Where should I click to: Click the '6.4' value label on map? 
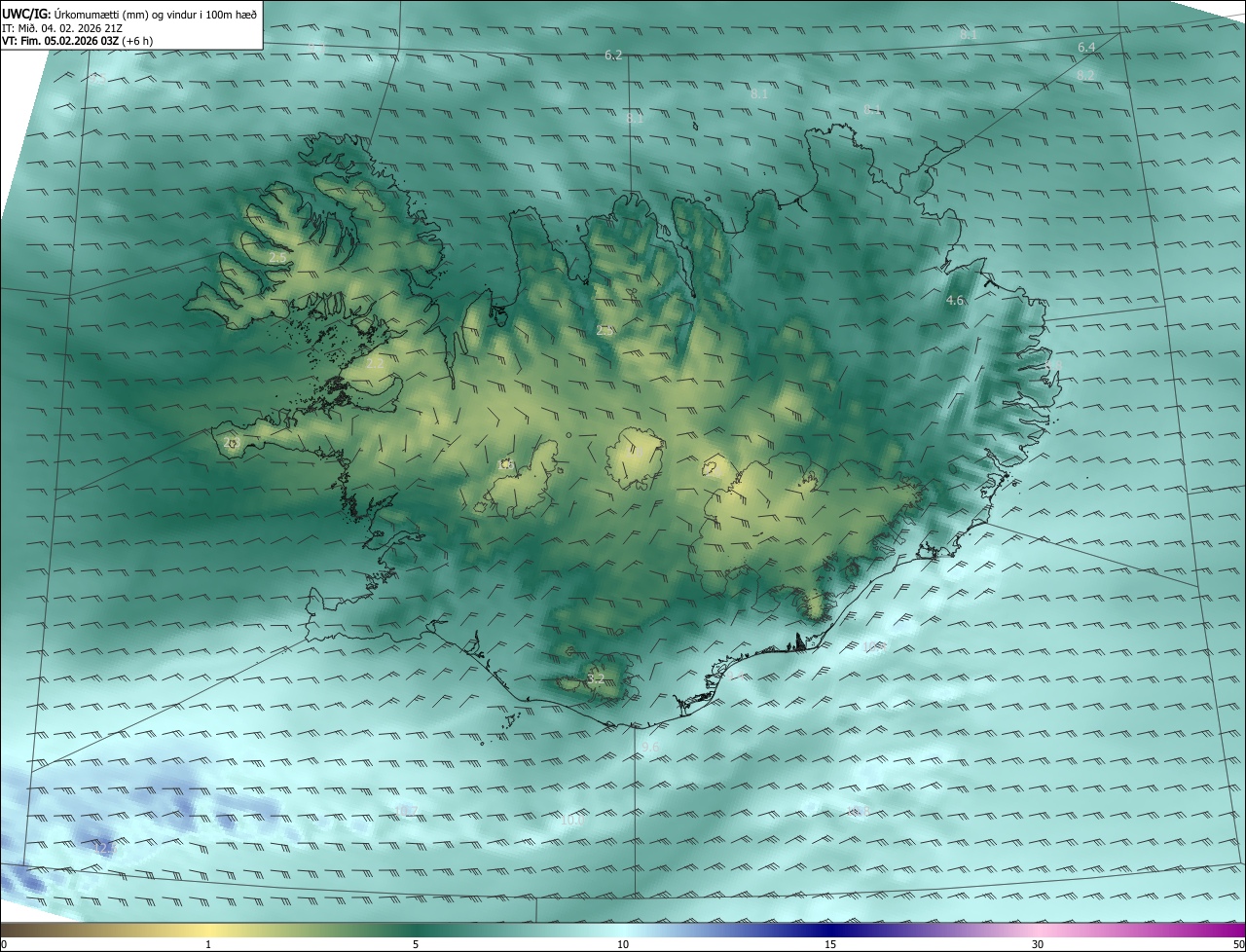[1086, 48]
